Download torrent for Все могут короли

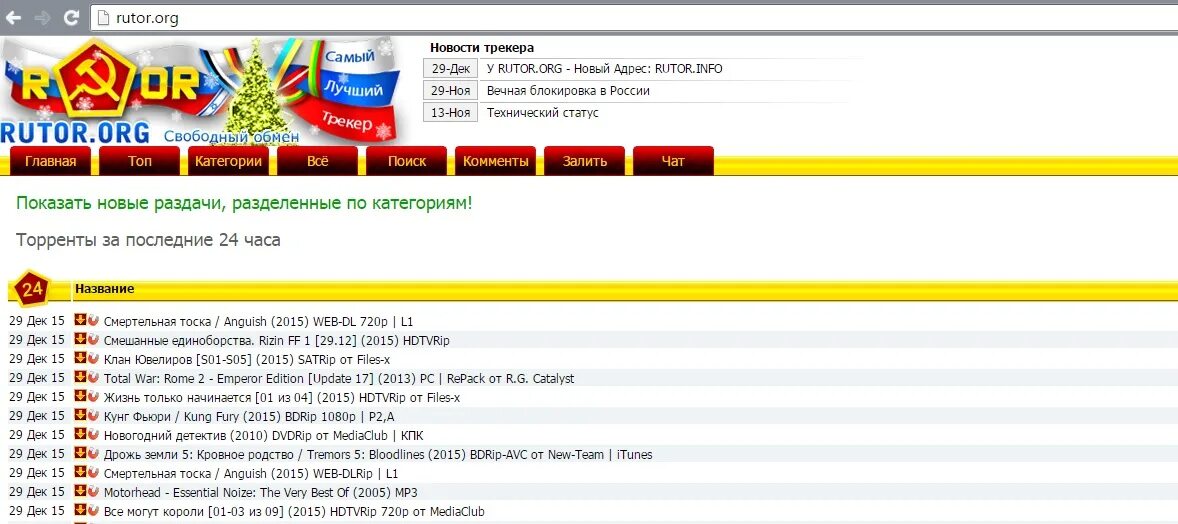point(80,510)
